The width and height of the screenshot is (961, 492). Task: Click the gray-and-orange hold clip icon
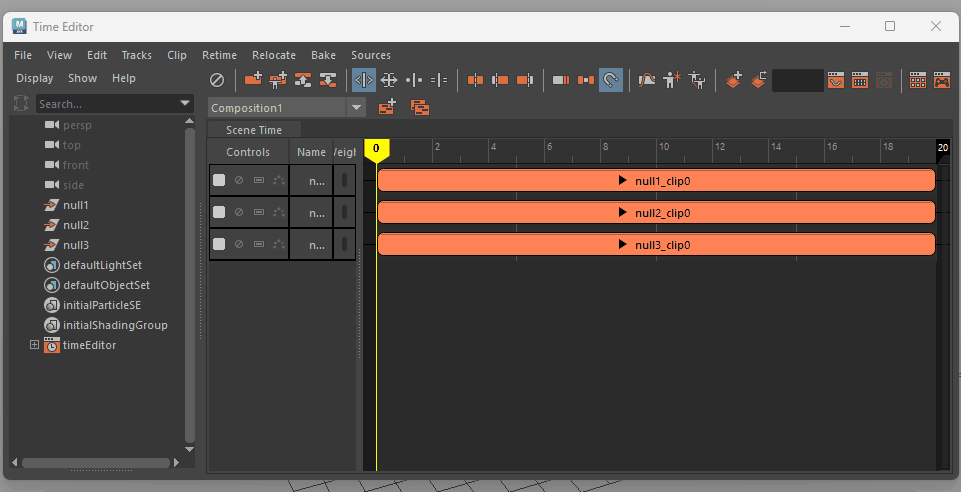click(561, 80)
